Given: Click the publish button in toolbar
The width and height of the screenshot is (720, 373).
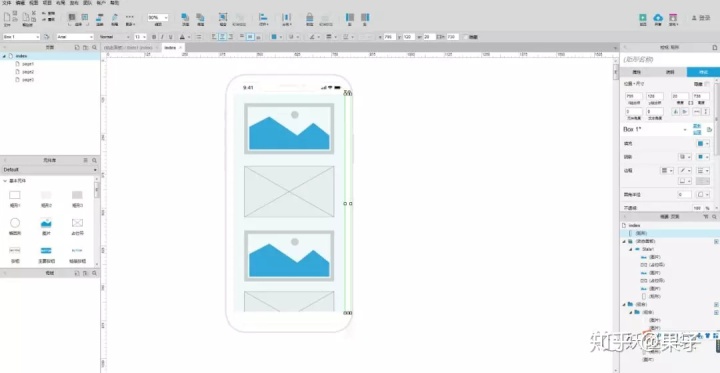Looking at the screenshot, I should 673,19.
